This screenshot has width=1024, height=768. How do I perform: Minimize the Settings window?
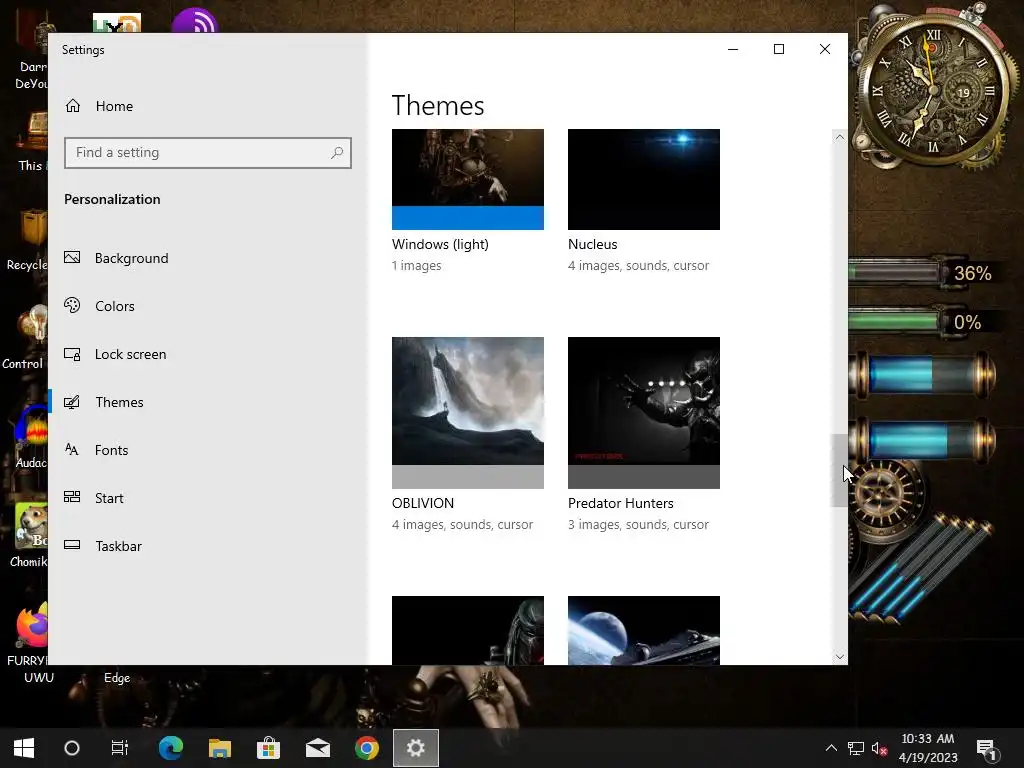click(733, 49)
